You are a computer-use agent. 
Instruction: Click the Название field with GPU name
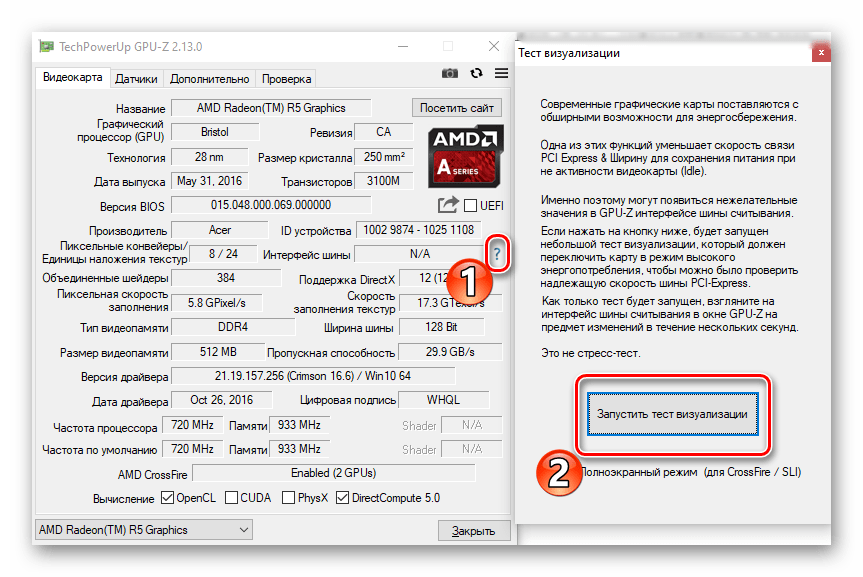(271, 108)
